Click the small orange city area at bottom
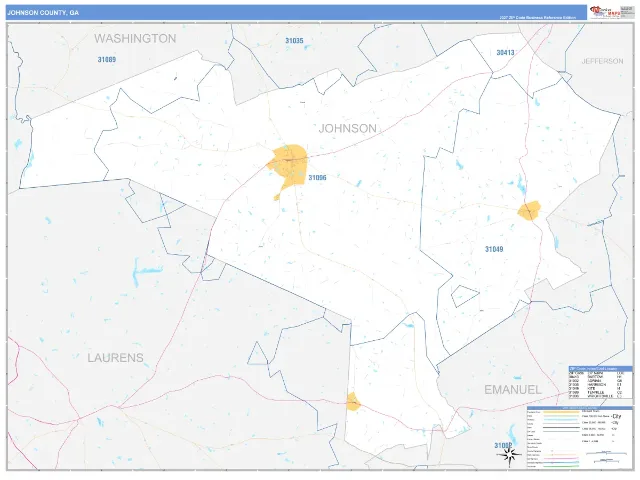Screen dimensions: 640x480 click(x=353, y=402)
